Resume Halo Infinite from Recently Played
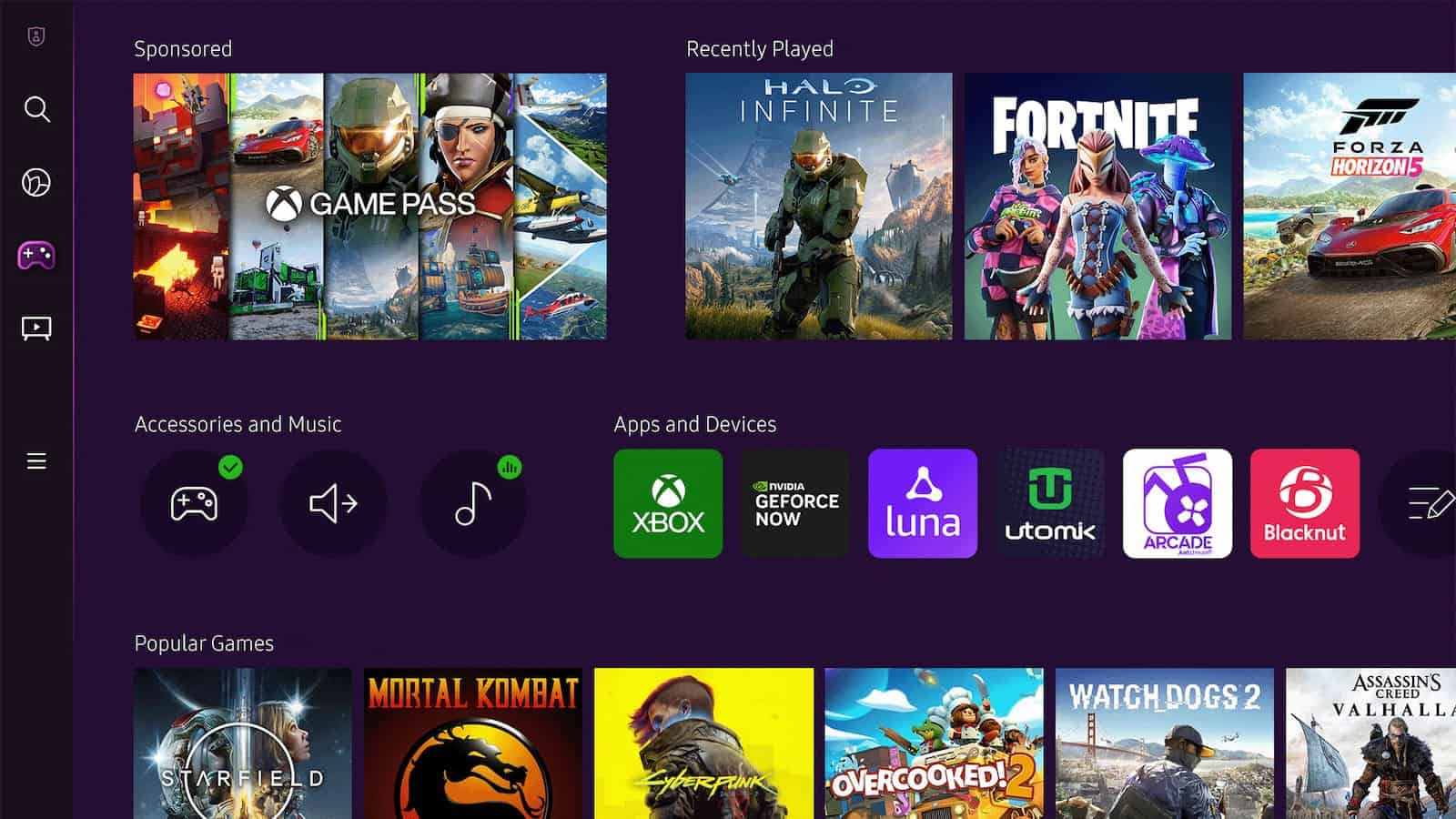1456x819 pixels. tap(819, 207)
